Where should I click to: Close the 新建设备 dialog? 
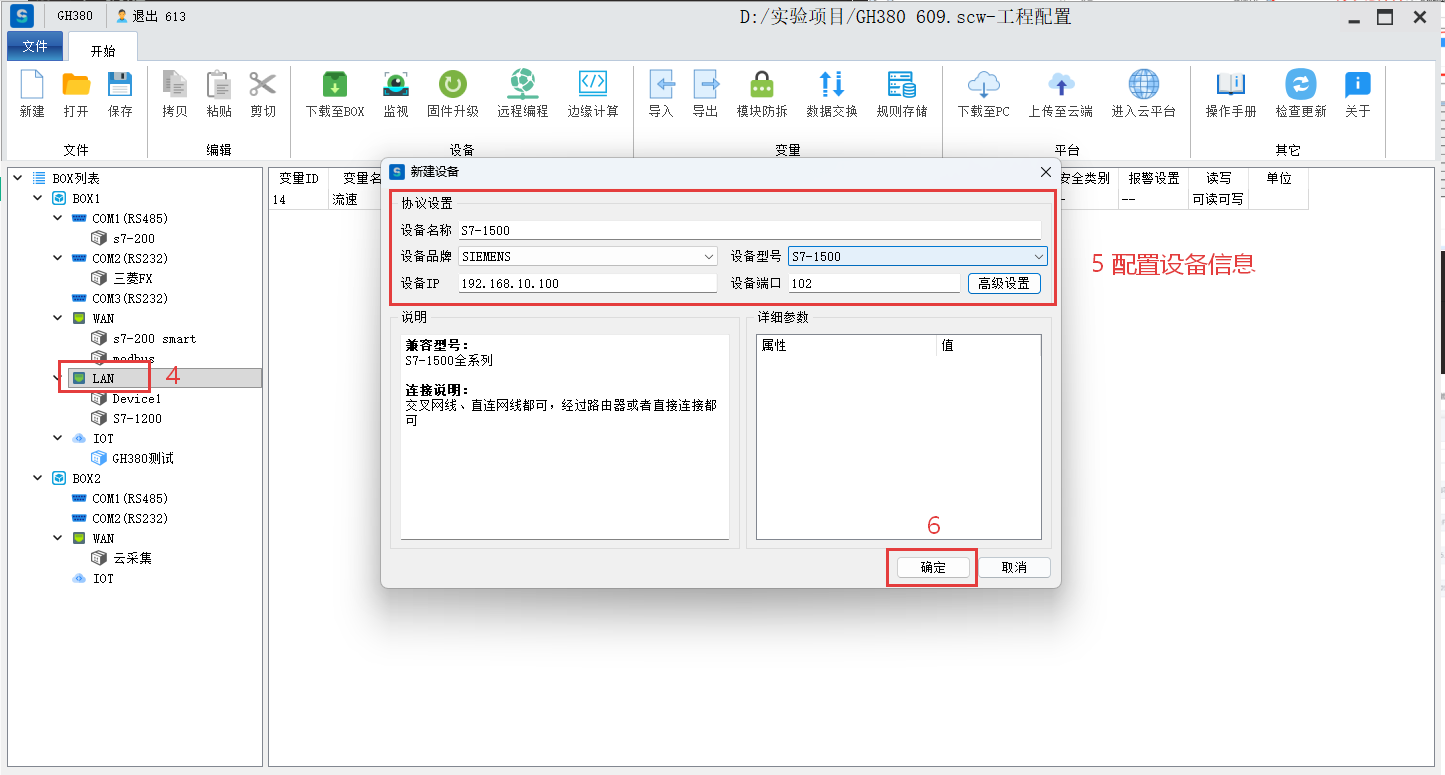1045,172
